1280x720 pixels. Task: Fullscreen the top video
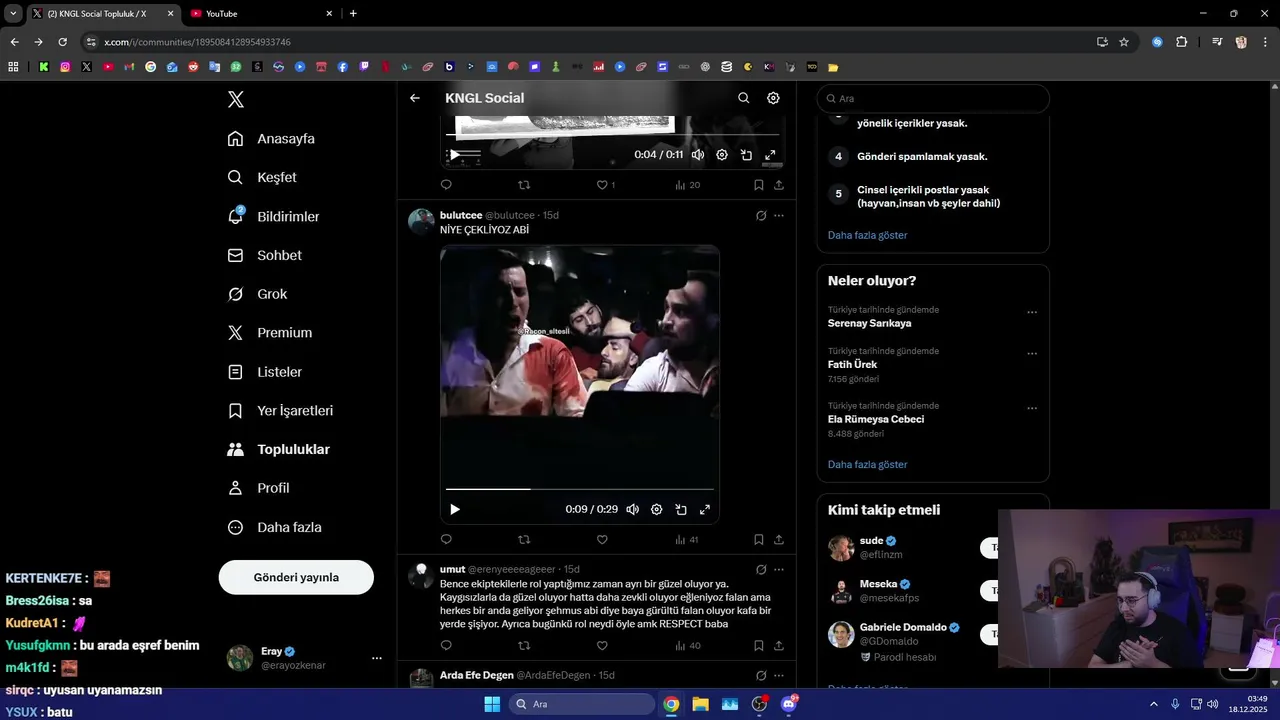coord(770,155)
